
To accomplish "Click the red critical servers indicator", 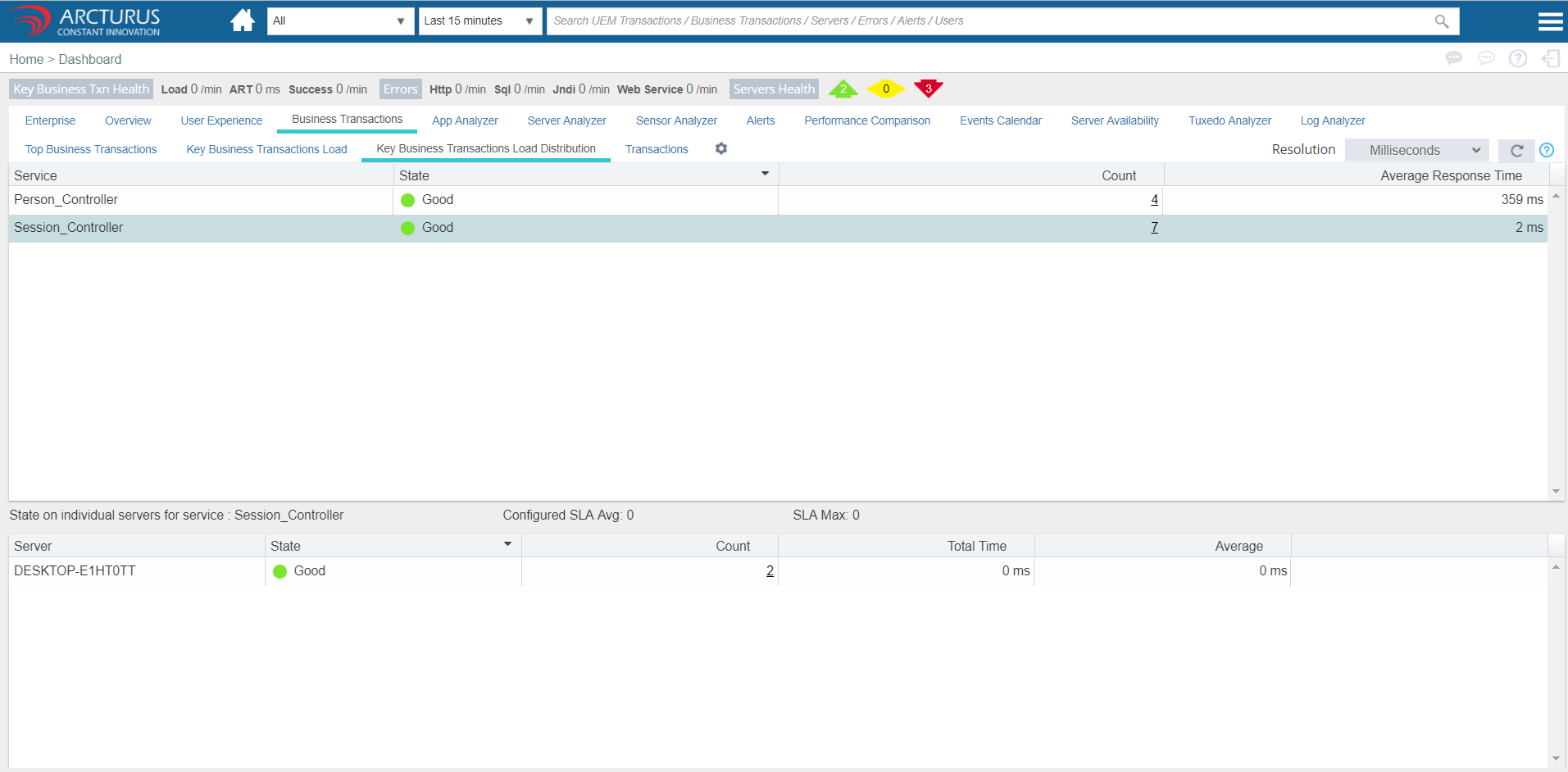I will coord(928,89).
